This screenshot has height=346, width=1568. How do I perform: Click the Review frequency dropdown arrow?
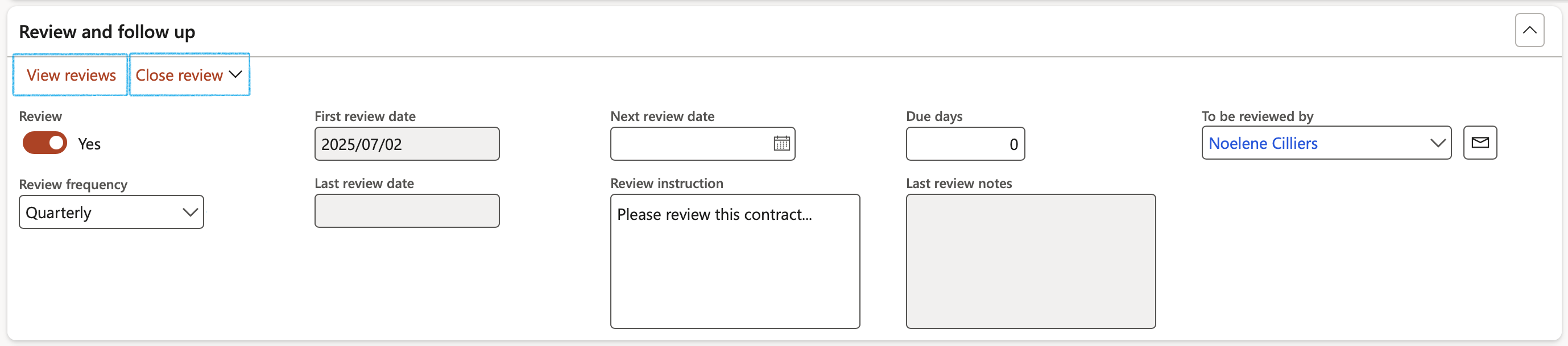[190, 212]
